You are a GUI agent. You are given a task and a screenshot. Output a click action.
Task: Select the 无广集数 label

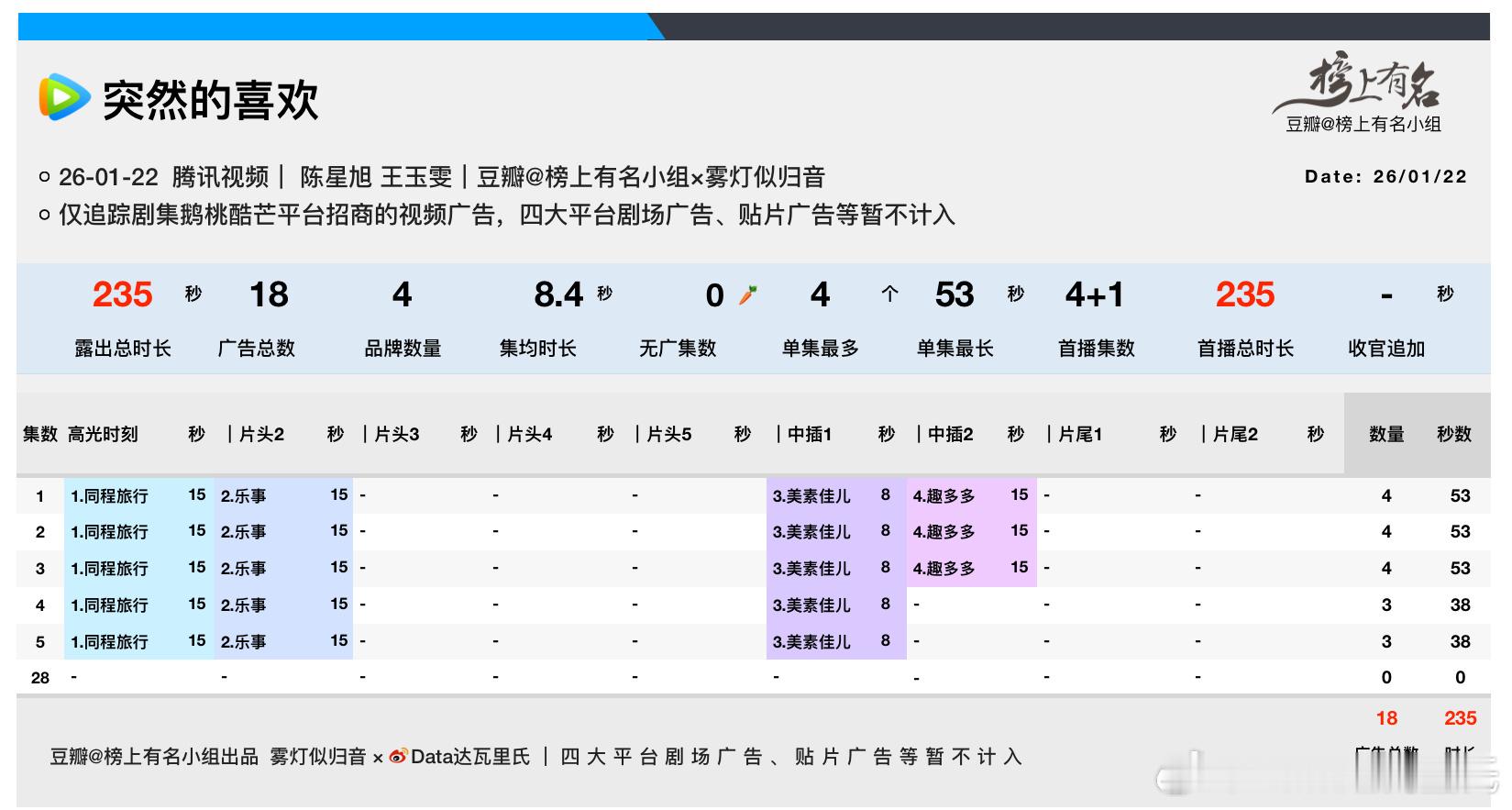(678, 349)
